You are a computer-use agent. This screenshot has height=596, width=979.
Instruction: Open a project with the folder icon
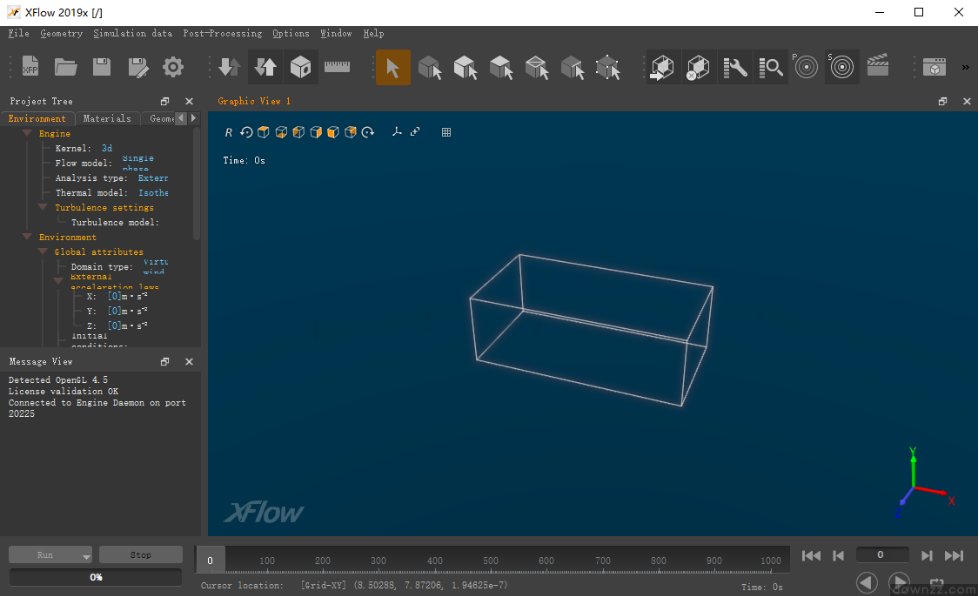pyautogui.click(x=66, y=67)
